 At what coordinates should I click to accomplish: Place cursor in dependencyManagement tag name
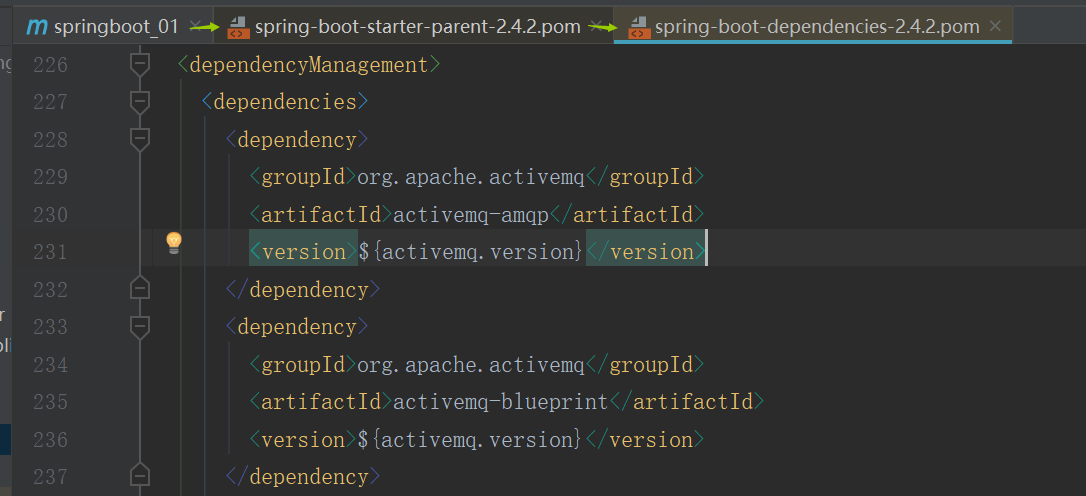pos(309,65)
